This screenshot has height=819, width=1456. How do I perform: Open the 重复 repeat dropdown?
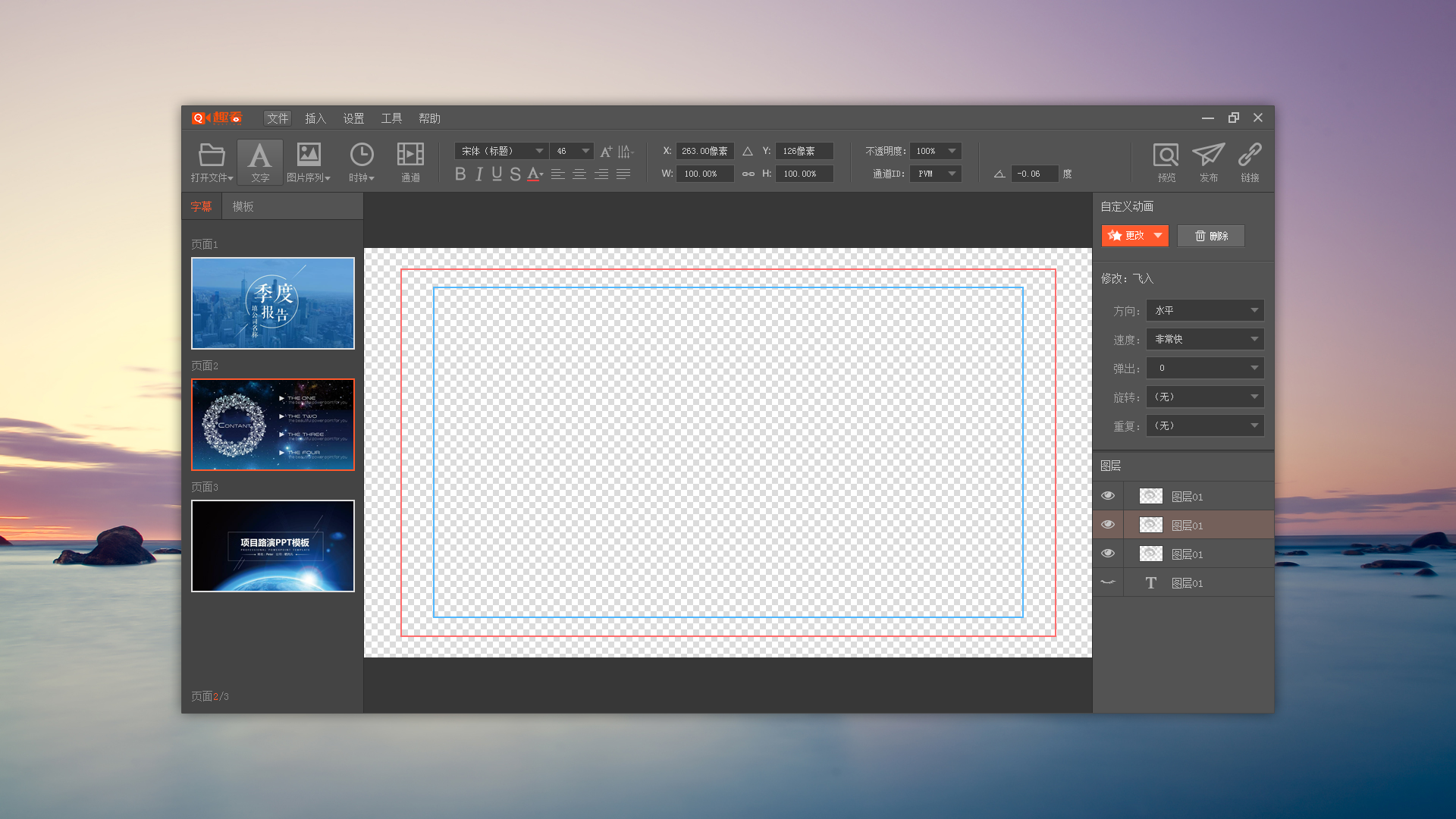pos(1205,425)
